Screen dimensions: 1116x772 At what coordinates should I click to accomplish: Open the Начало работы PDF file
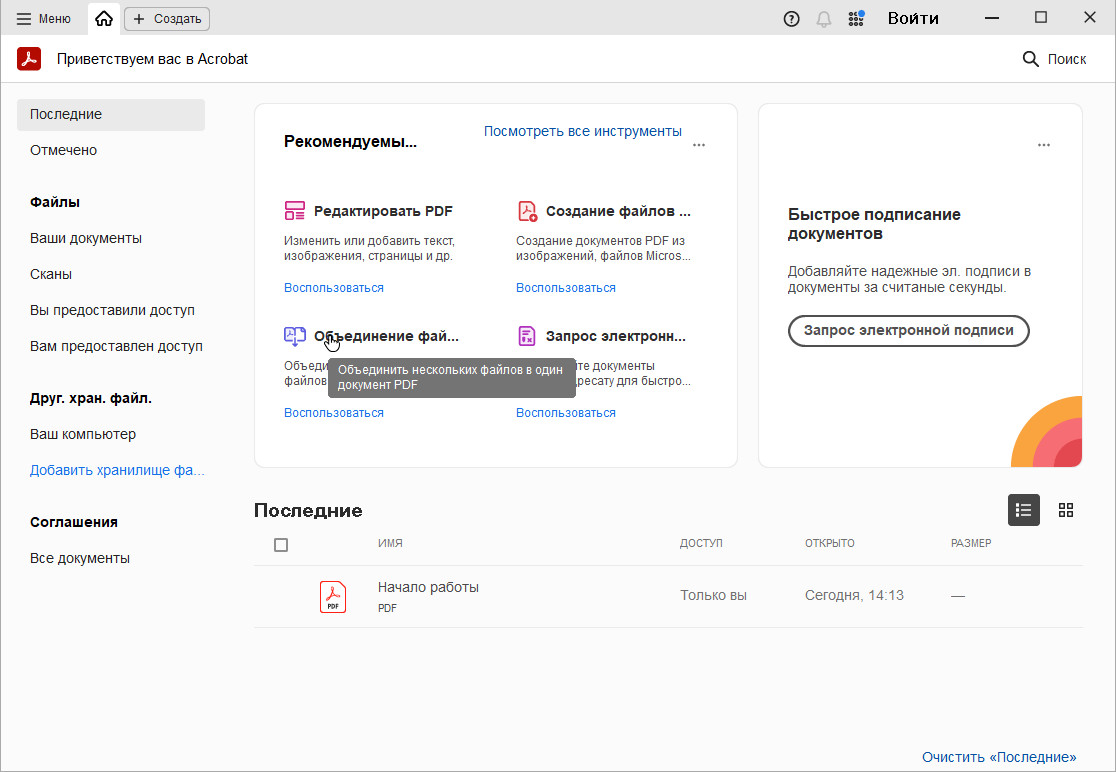pyautogui.click(x=428, y=587)
